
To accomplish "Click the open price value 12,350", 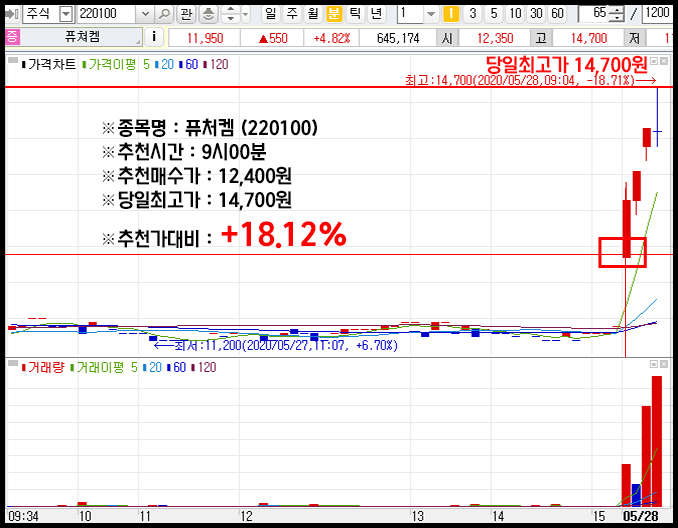I will coord(495,38).
